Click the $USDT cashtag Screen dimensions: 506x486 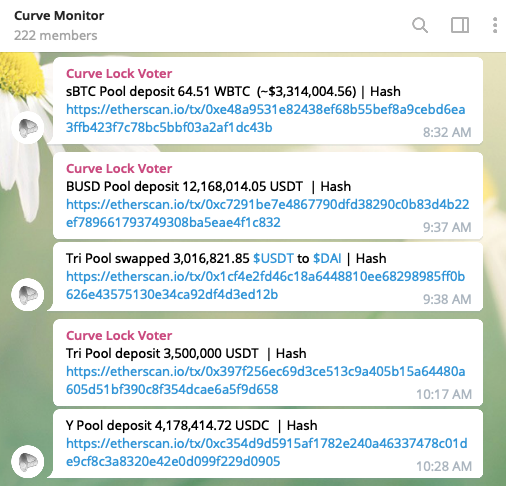pyautogui.click(x=273, y=258)
